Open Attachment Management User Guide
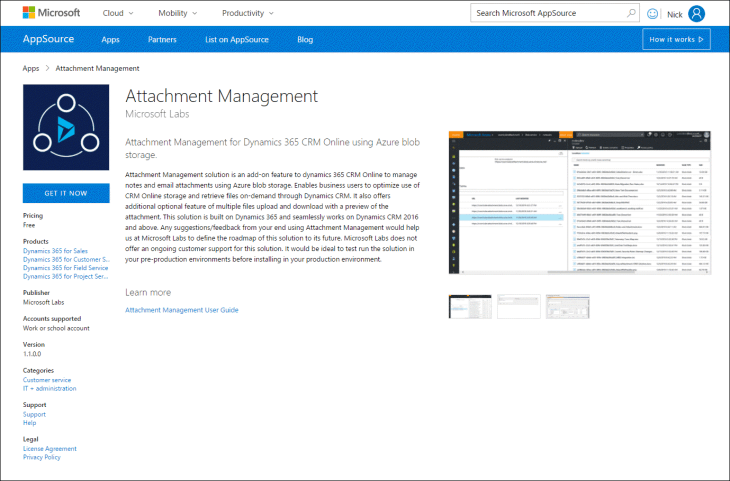The width and height of the screenshot is (730, 481). point(182,310)
